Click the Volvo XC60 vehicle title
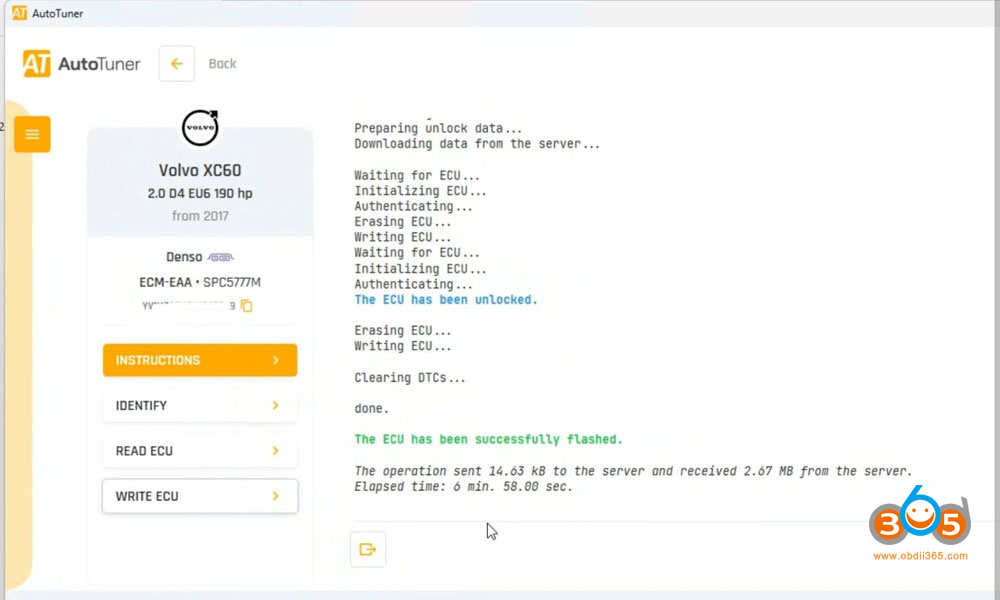This screenshot has width=1000, height=600. pyautogui.click(x=200, y=170)
